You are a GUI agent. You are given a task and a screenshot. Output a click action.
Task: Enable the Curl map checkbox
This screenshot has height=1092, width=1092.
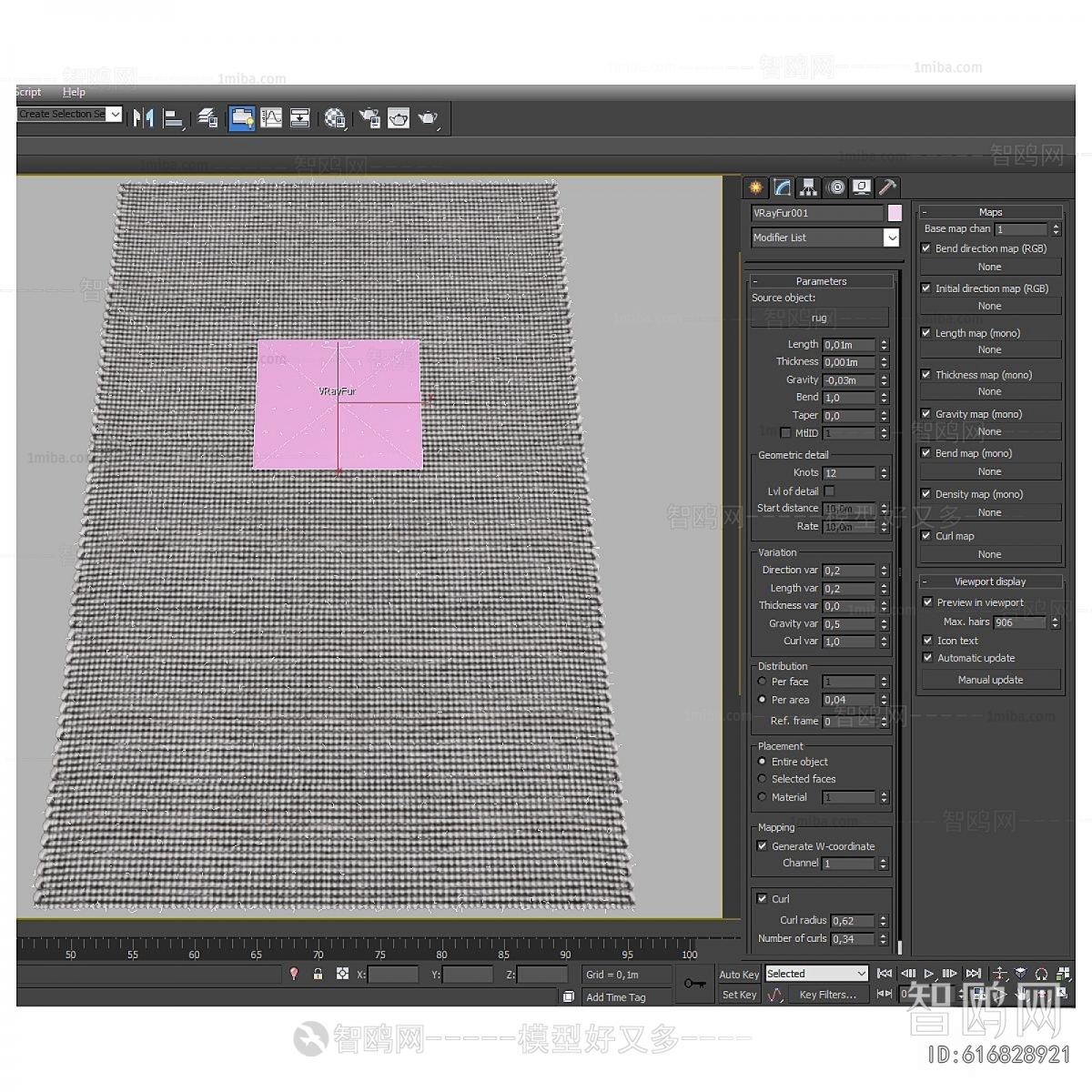927,535
